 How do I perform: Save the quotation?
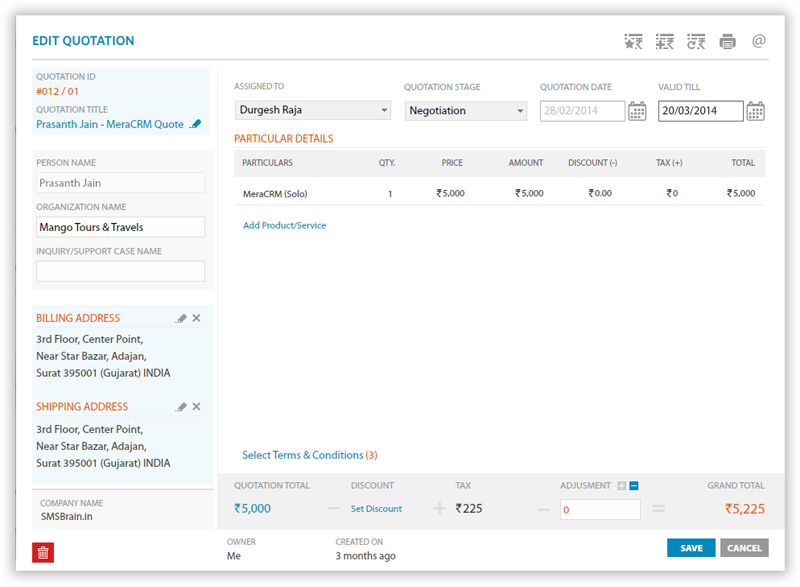691,548
